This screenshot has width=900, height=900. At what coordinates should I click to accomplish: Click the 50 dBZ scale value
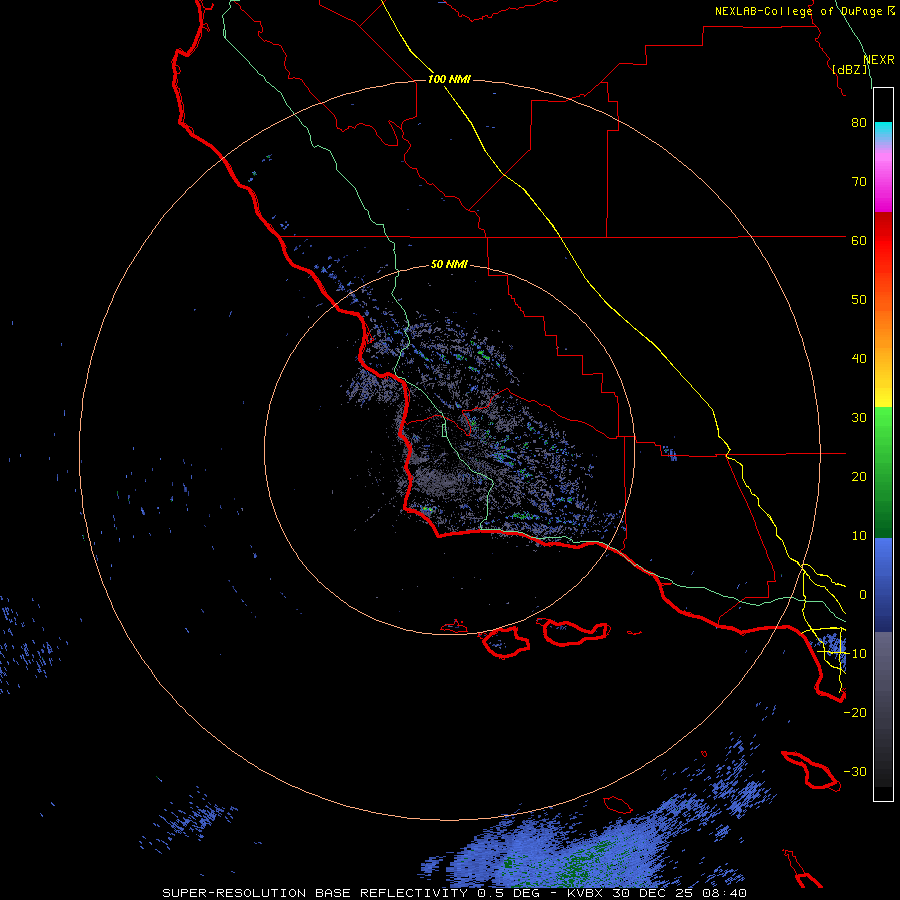[859, 300]
